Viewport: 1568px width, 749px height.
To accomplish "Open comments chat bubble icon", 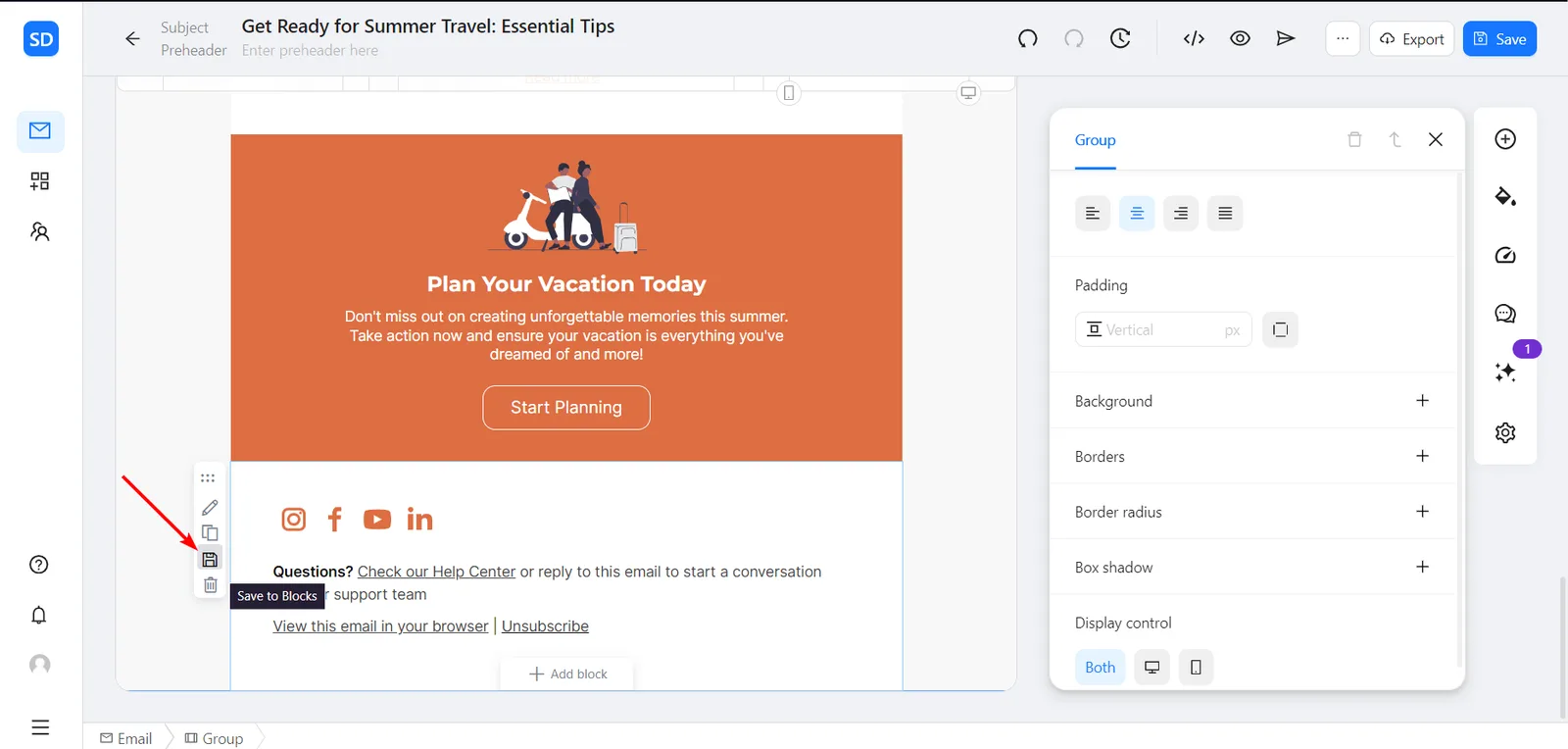I will pyautogui.click(x=1505, y=314).
